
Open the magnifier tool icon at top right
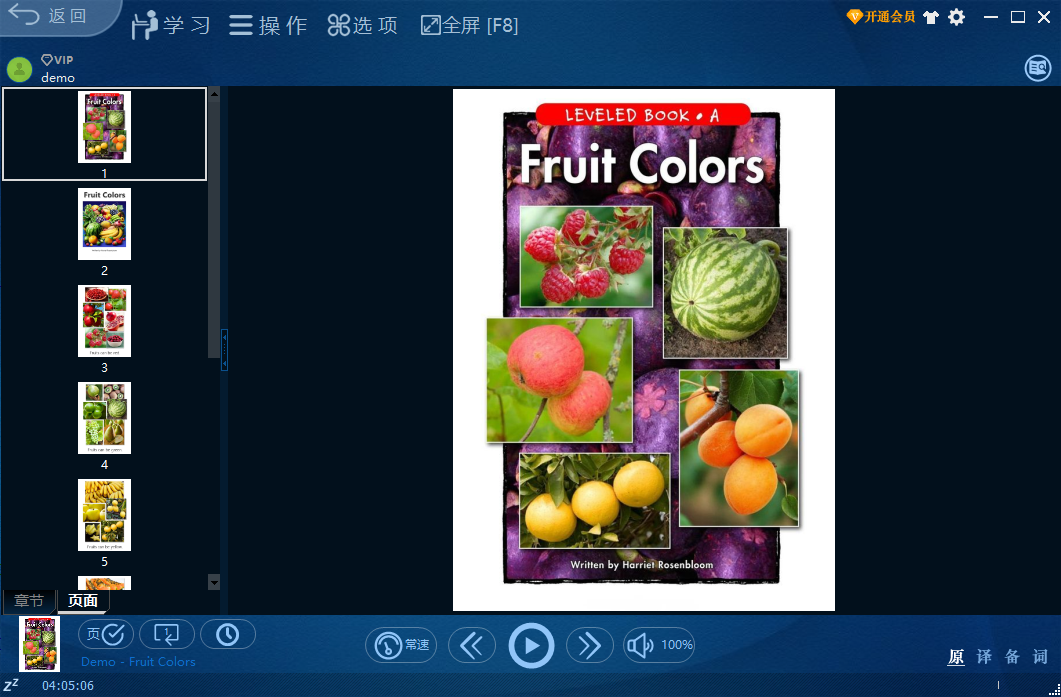point(1037,68)
